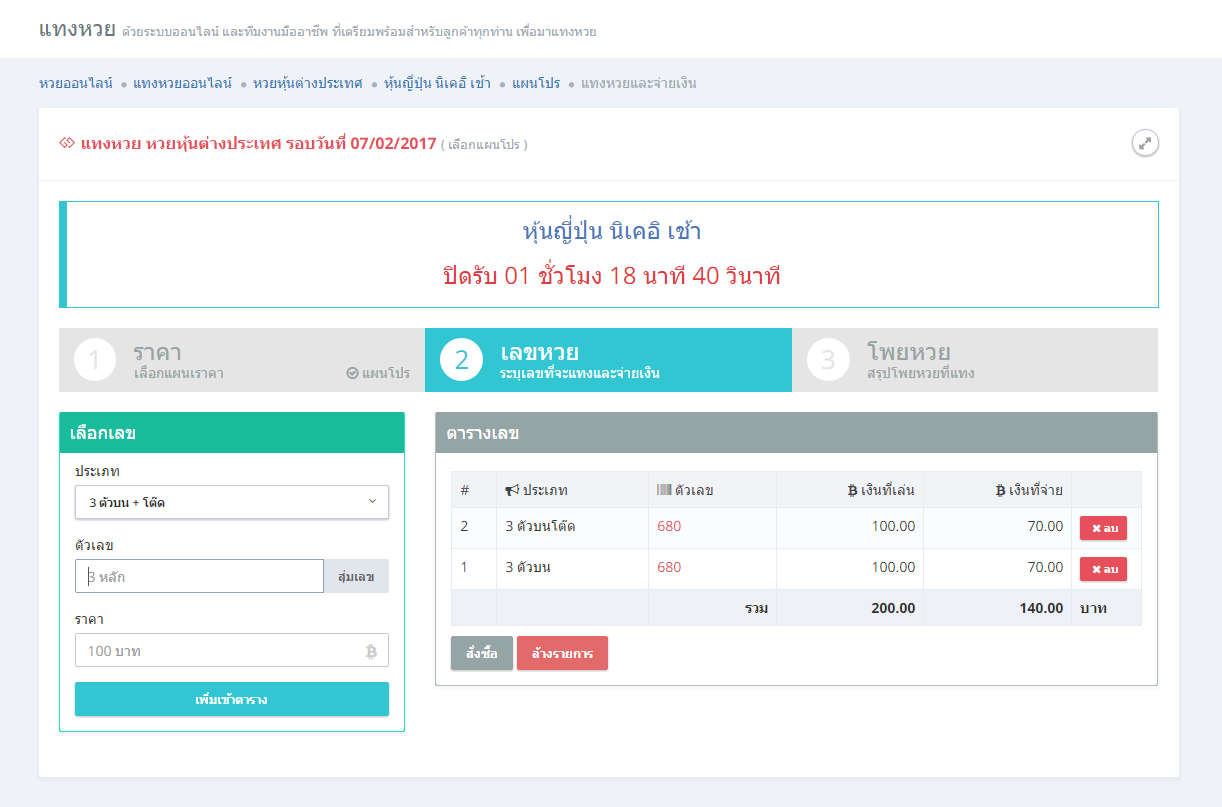Go to step 1 ราคา tab

241,360
